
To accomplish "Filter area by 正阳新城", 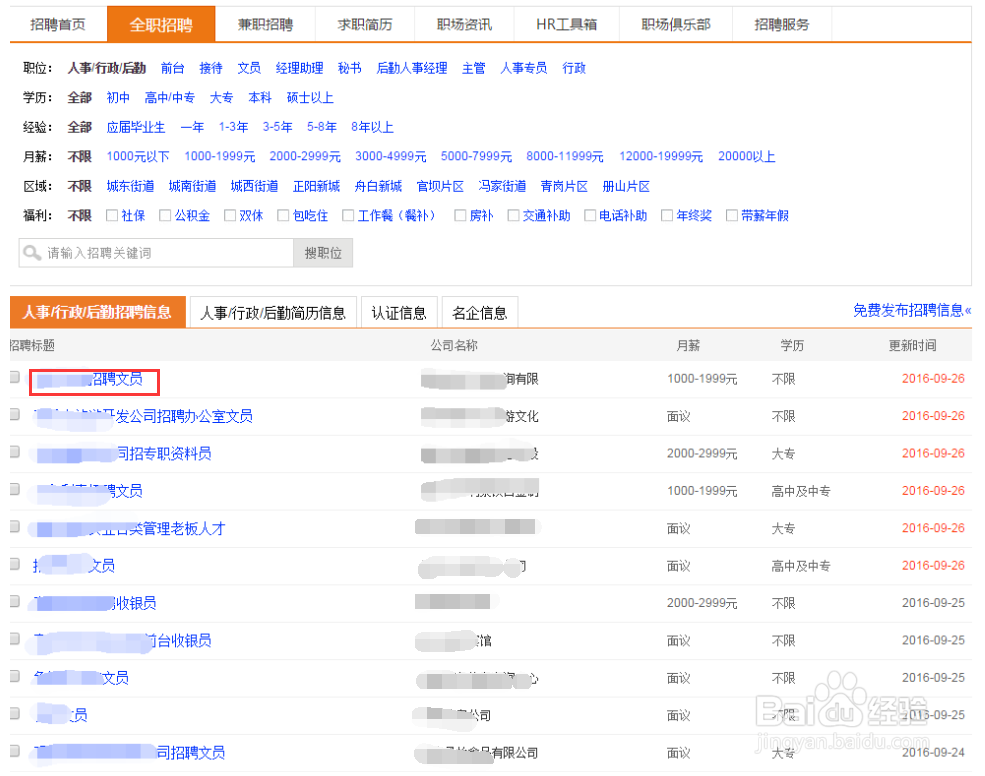I will point(316,186).
